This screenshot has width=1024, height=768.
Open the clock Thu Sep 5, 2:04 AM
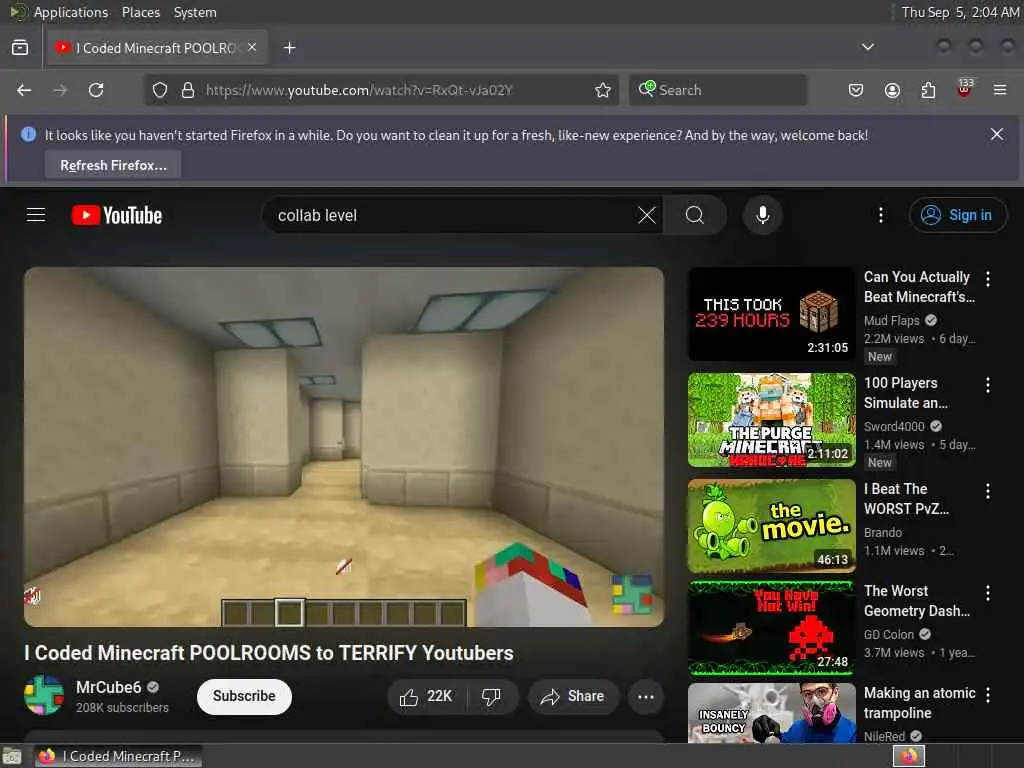(x=960, y=12)
